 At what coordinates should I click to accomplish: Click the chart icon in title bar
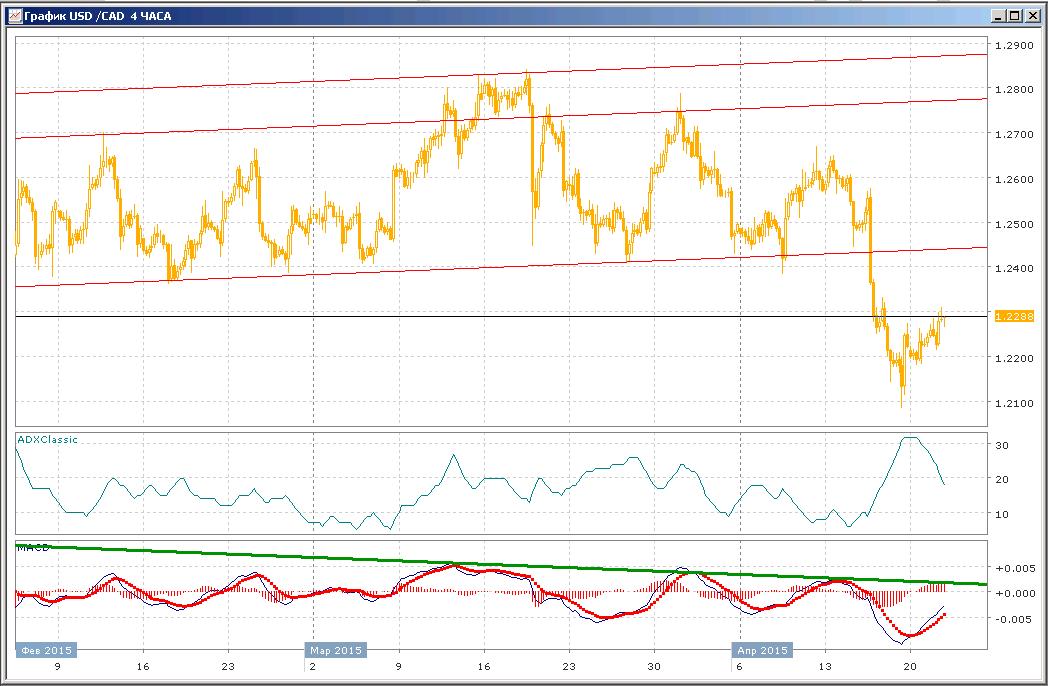[14, 15]
